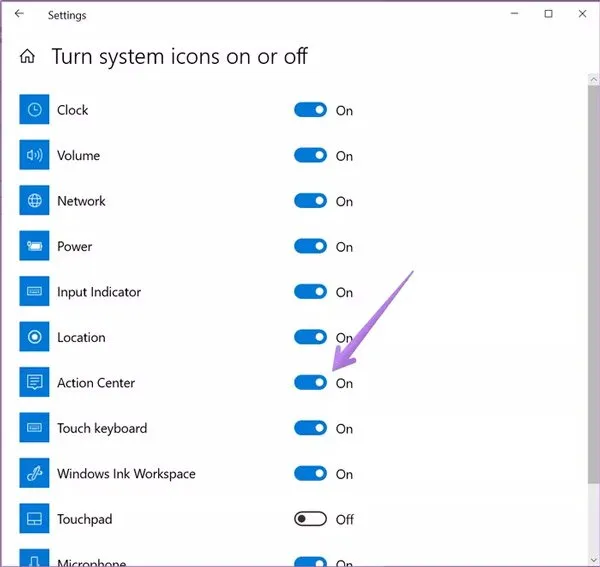Viewport: 600px width, 567px height.
Task: Toggle Action Center icon off
Action: tap(311, 383)
